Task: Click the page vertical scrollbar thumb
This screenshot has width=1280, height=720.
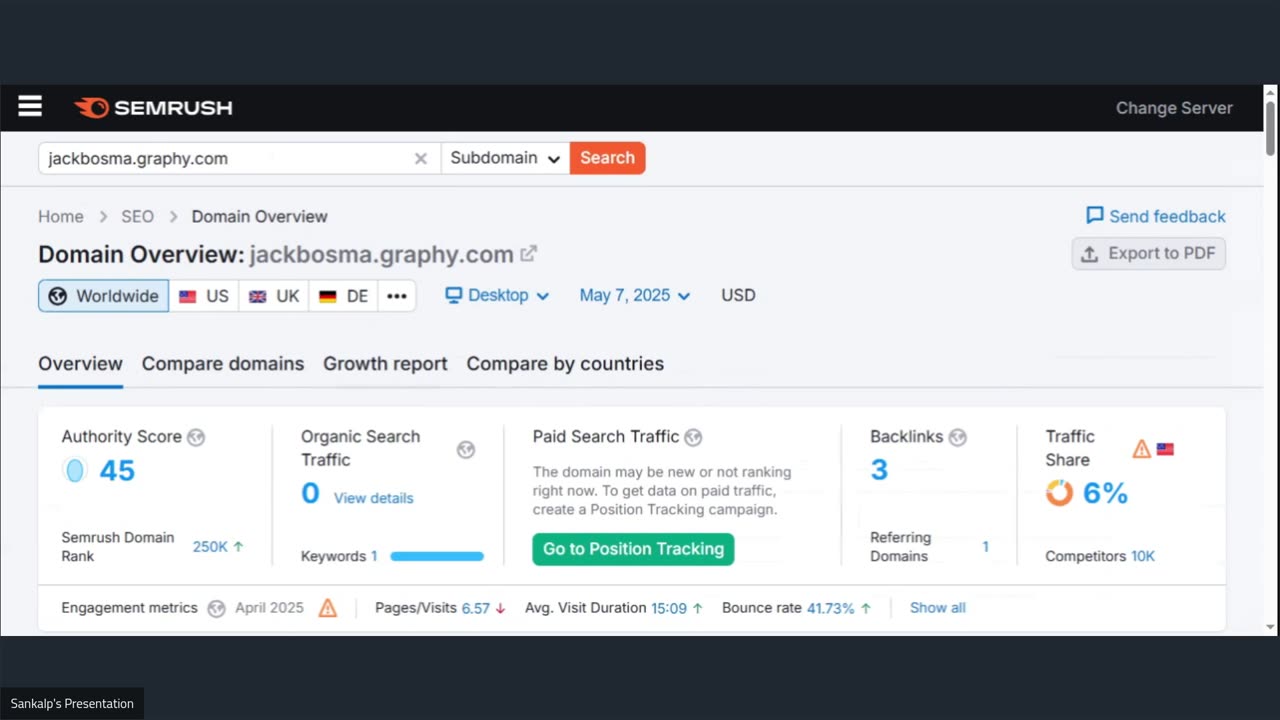Action: [x=1271, y=128]
